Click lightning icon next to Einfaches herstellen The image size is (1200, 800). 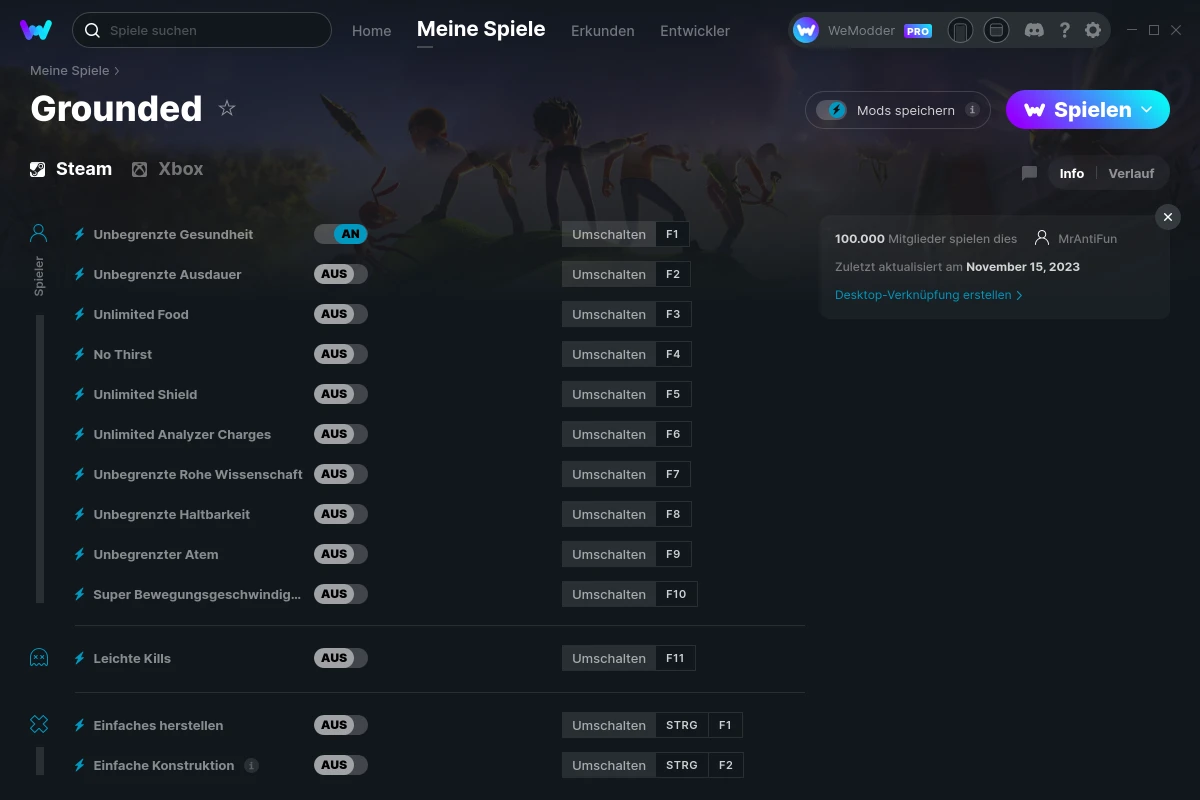pyautogui.click(x=80, y=725)
